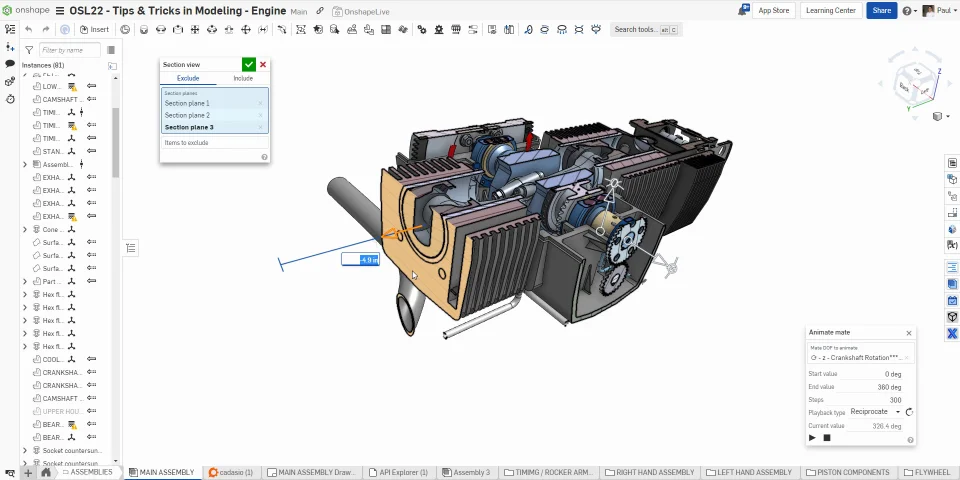Confirm section view with green checkmark
The image size is (960, 480).
pyautogui.click(x=248, y=65)
